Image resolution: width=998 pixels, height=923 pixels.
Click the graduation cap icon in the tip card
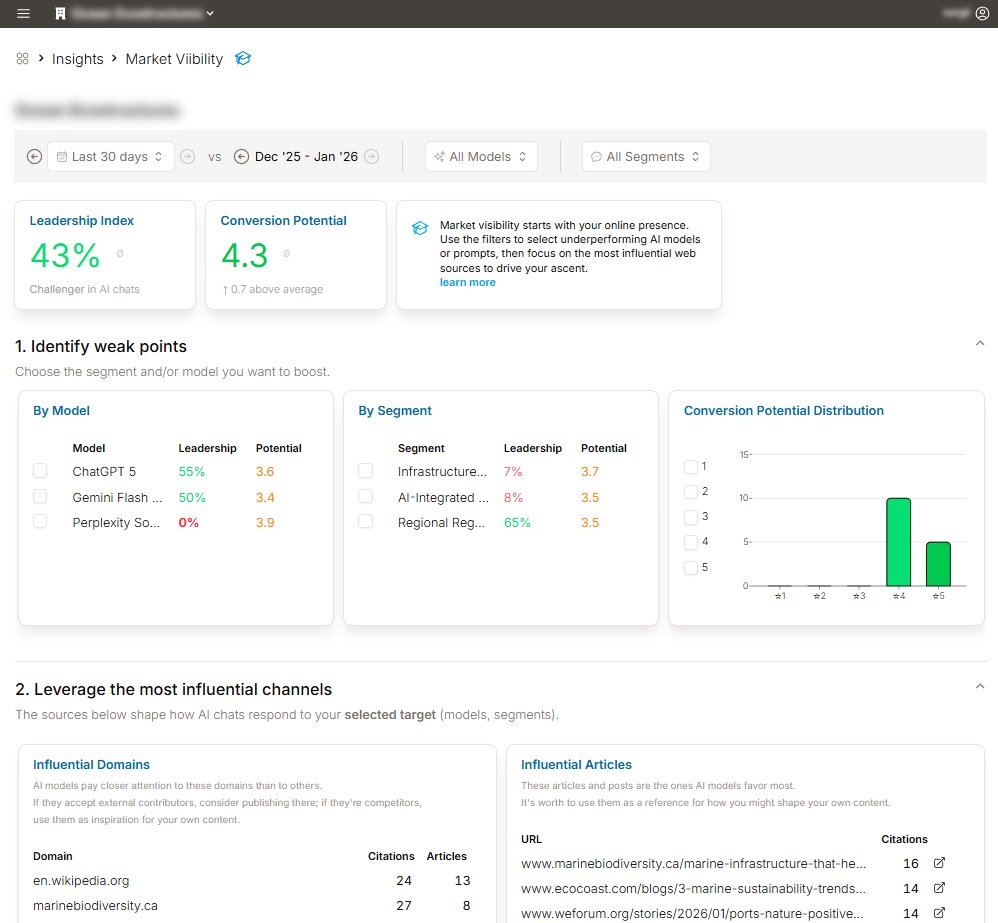[x=420, y=227]
